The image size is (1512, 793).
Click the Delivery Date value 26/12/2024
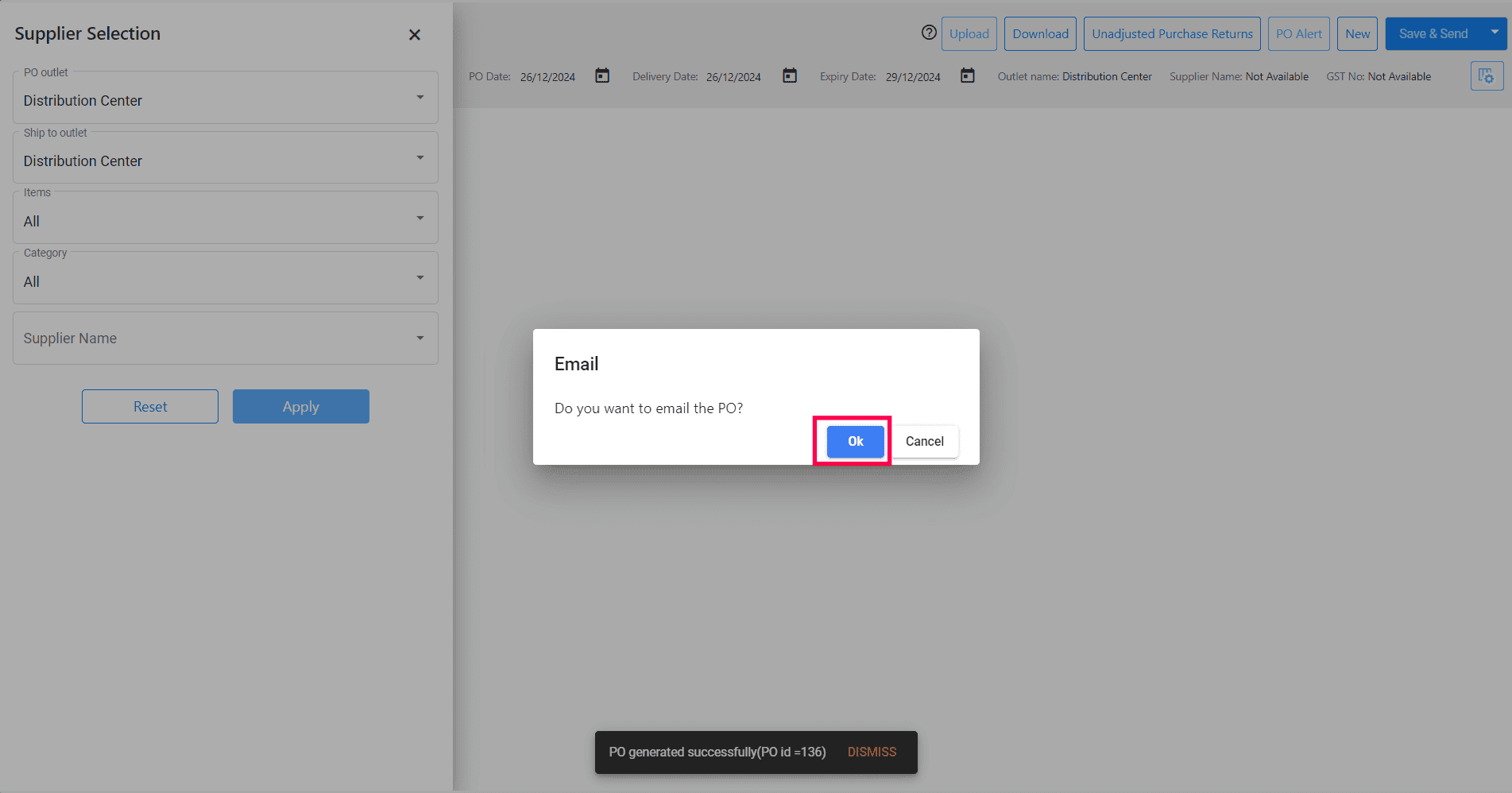tap(733, 77)
